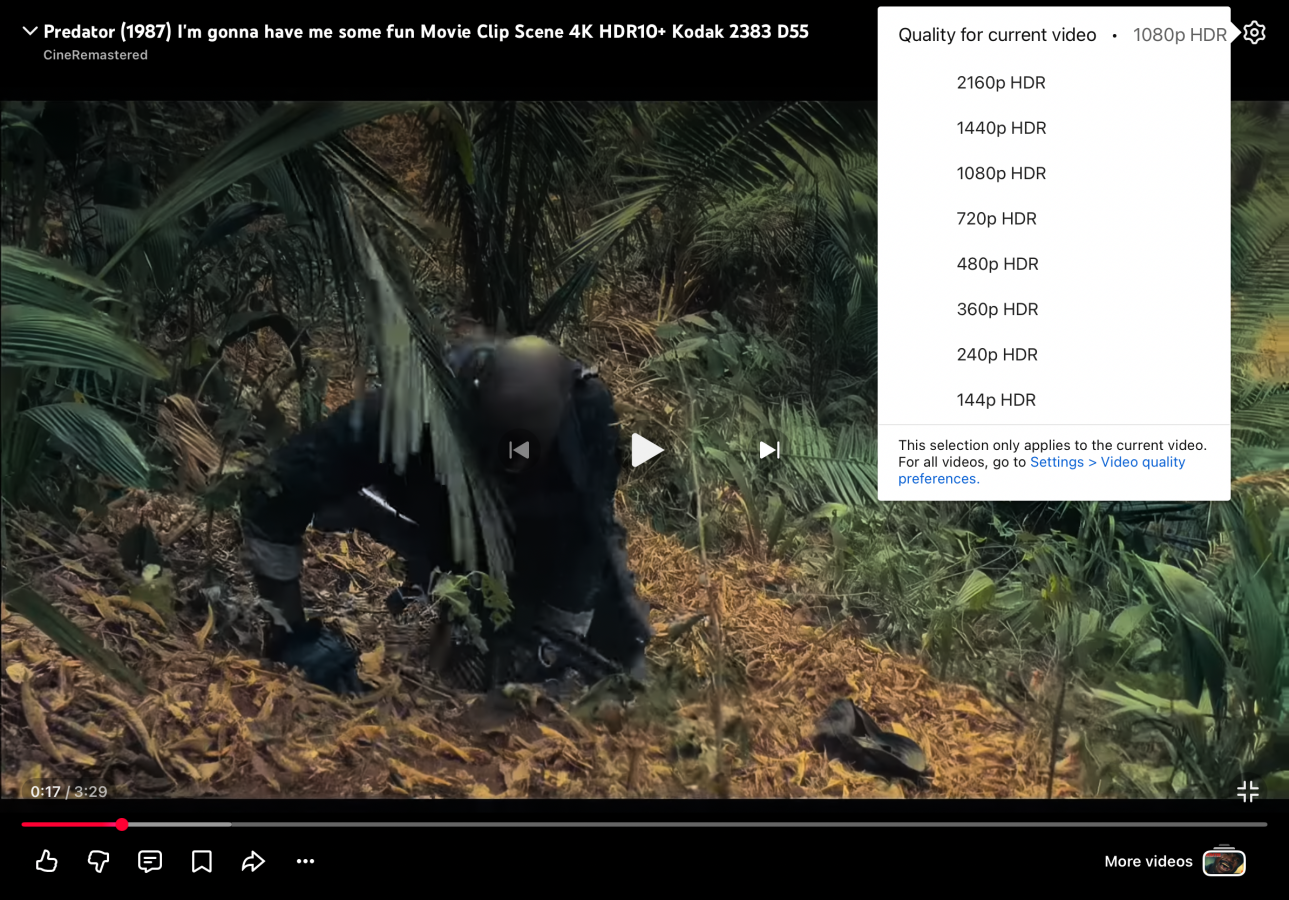This screenshot has width=1289, height=900.
Task: Choose 480p HDR quality option
Action: coord(997,264)
